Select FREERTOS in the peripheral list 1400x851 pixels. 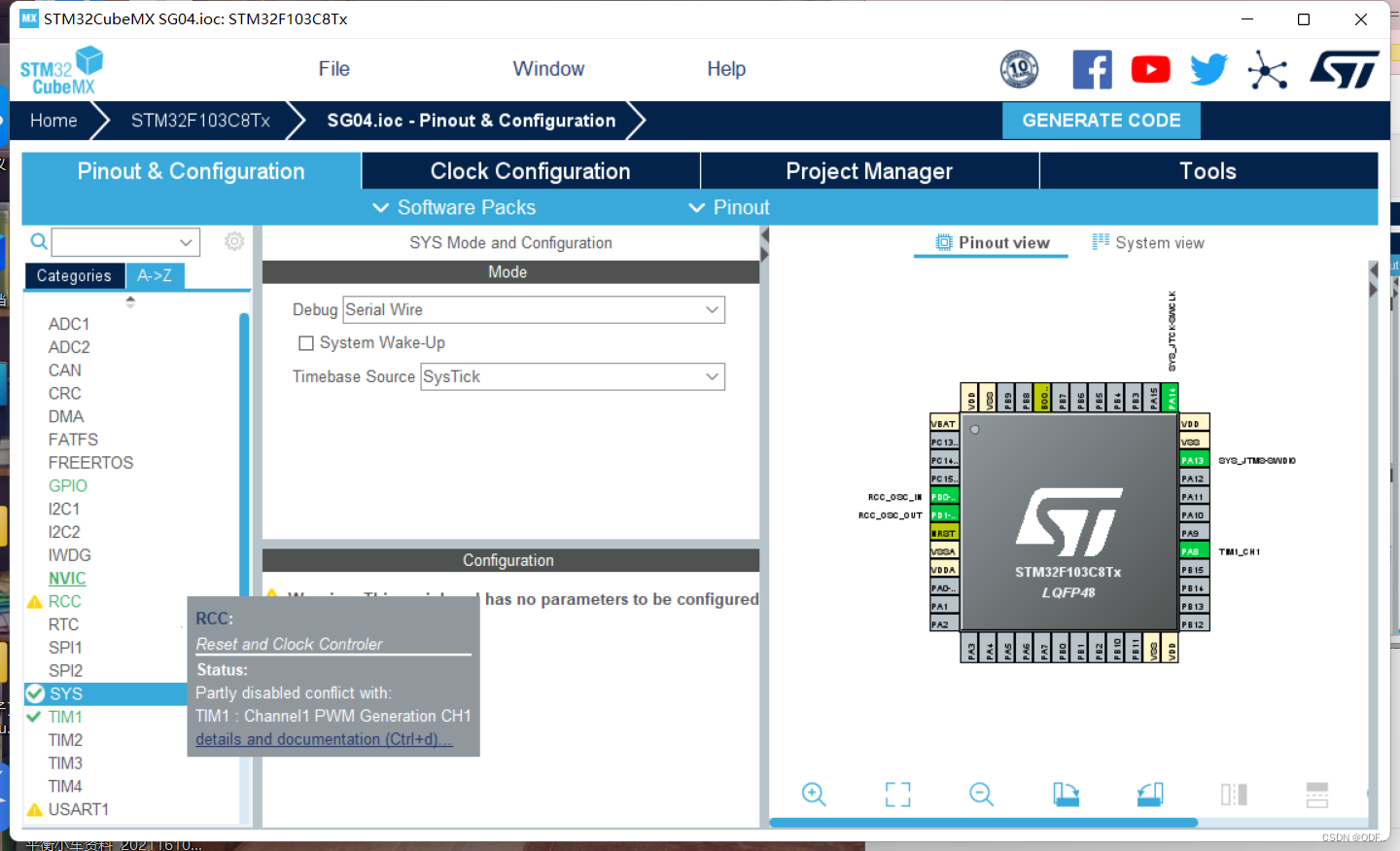91,463
